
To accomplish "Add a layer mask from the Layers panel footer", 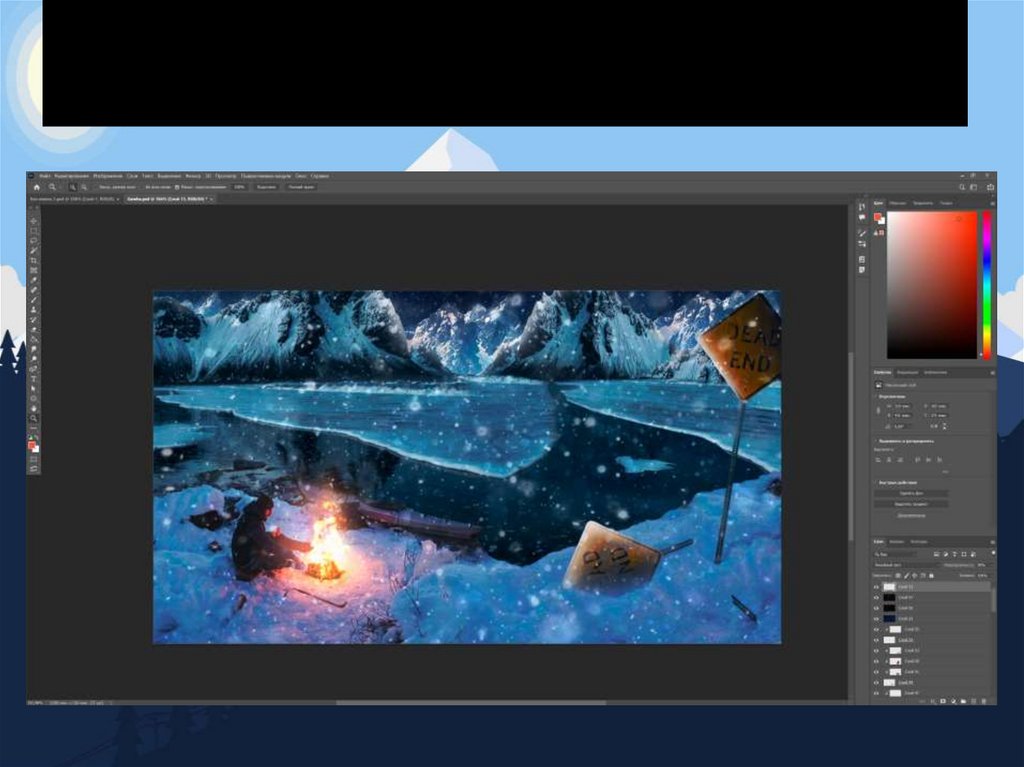I will click(943, 701).
